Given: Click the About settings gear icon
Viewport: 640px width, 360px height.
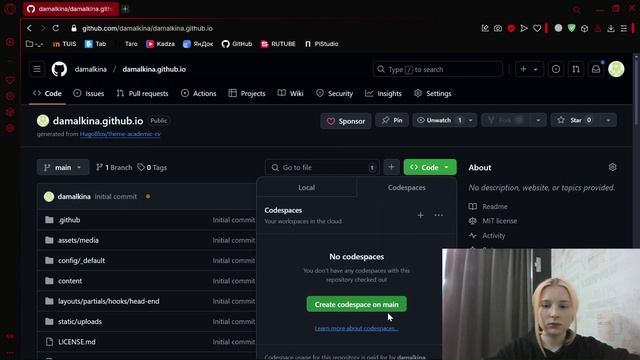Looking at the screenshot, I should coord(612,167).
